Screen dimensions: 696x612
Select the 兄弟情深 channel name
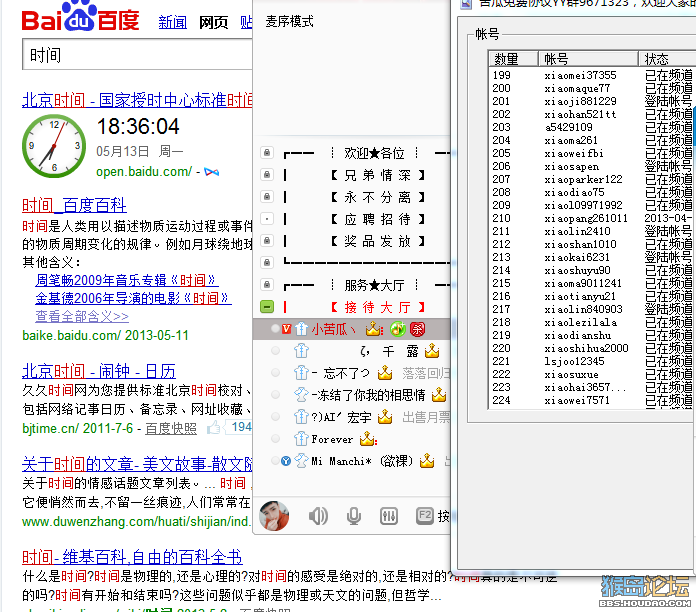pyautogui.click(x=378, y=175)
